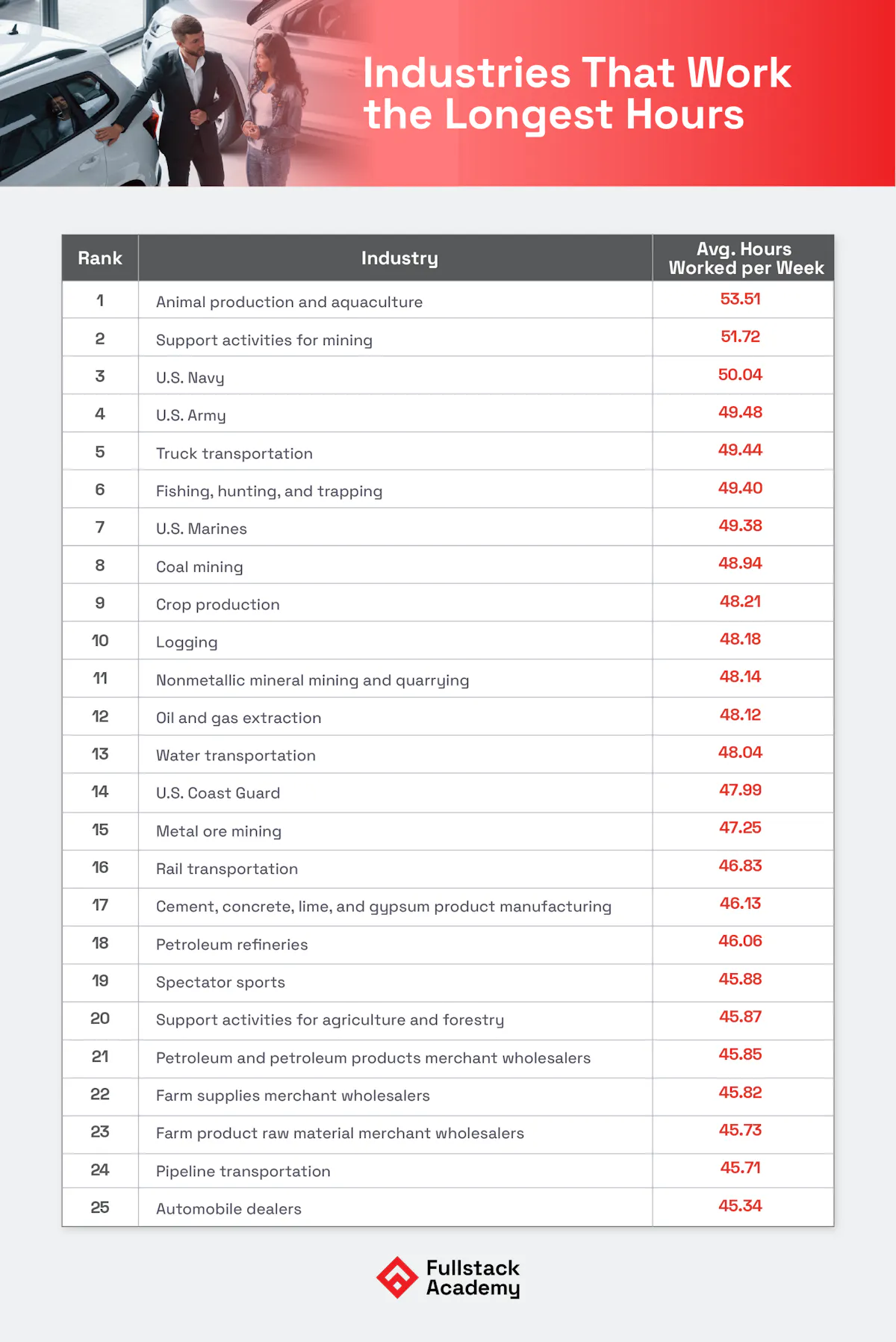Select the Animal production and aquaculture row
This screenshot has height=1342, width=896.
point(289,302)
